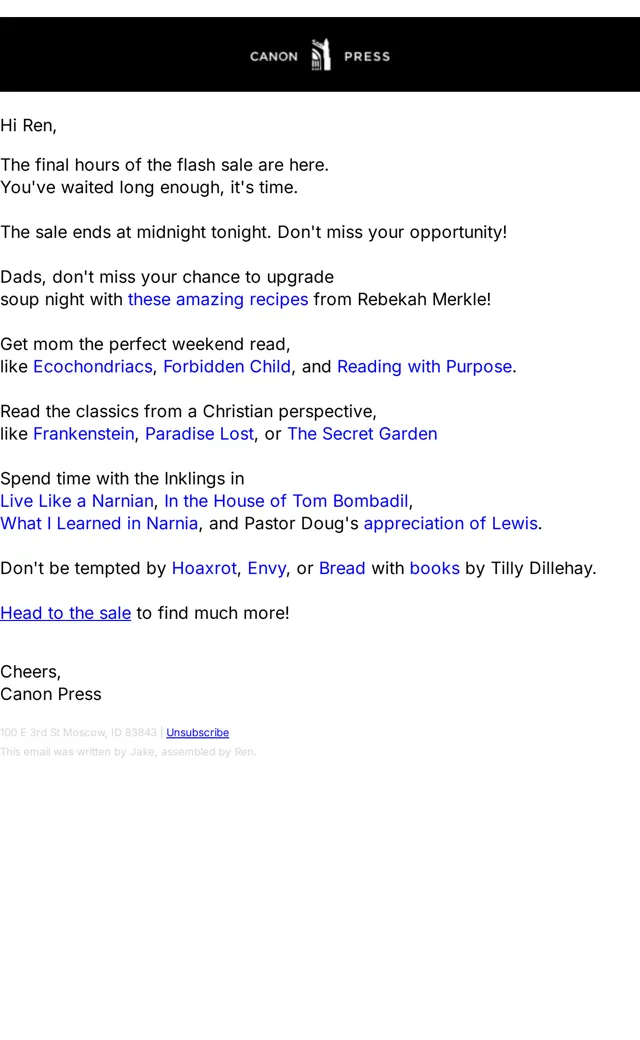Open the Envy book link
This screenshot has width=640, height=1040.
pyautogui.click(x=267, y=568)
